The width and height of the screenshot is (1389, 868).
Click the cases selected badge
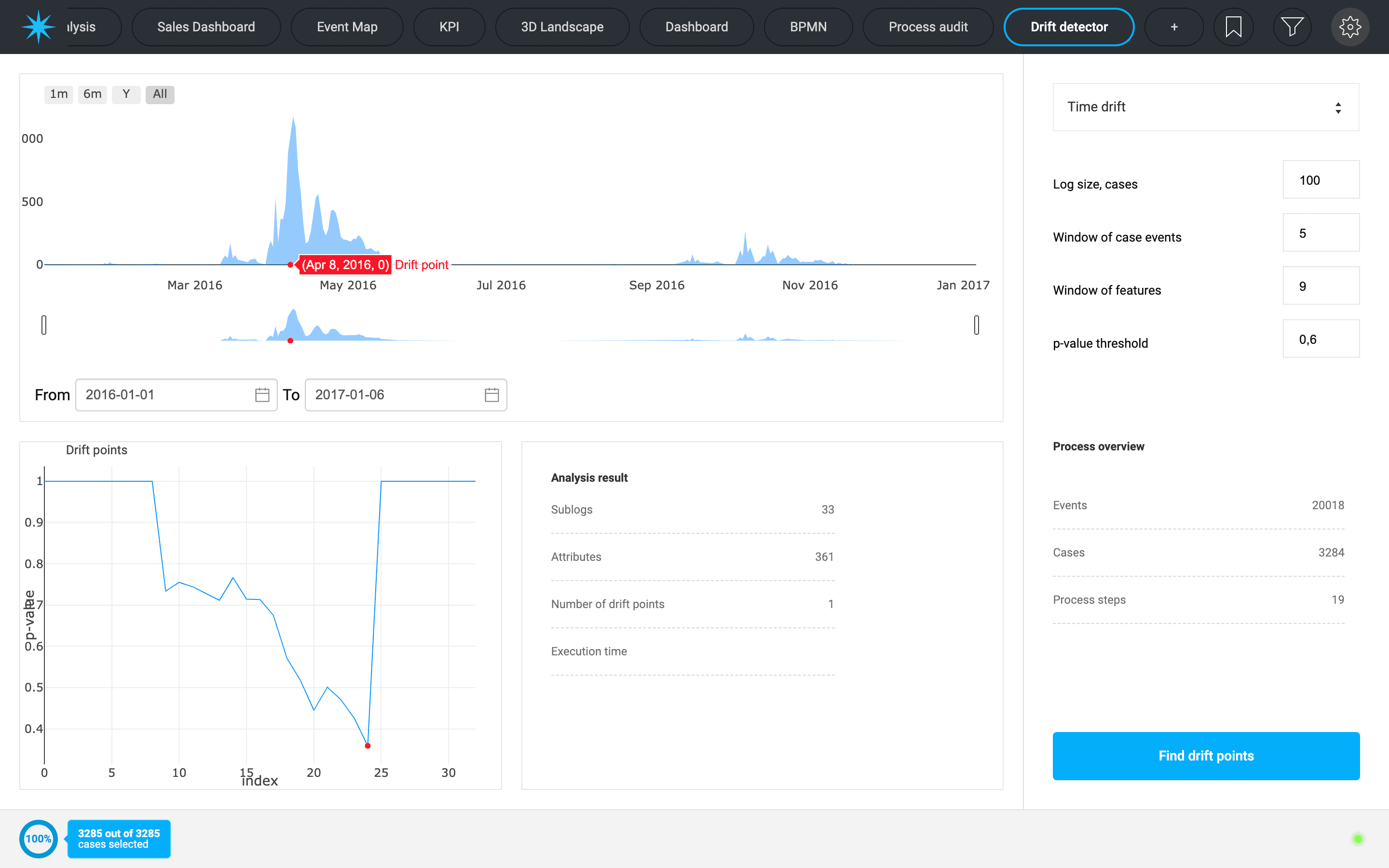point(119,839)
